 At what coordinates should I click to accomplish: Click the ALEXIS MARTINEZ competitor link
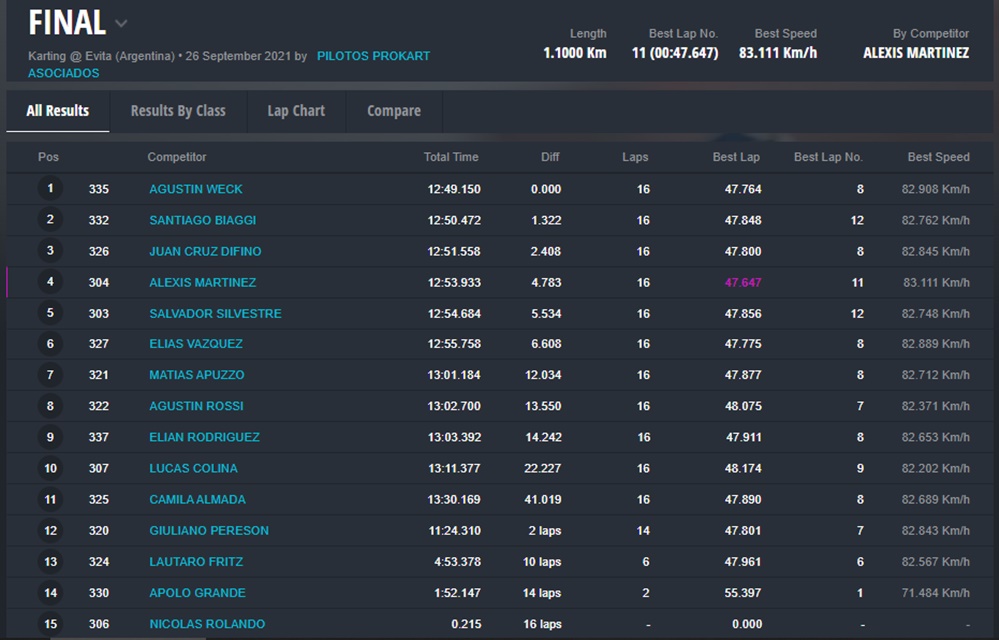(x=202, y=283)
